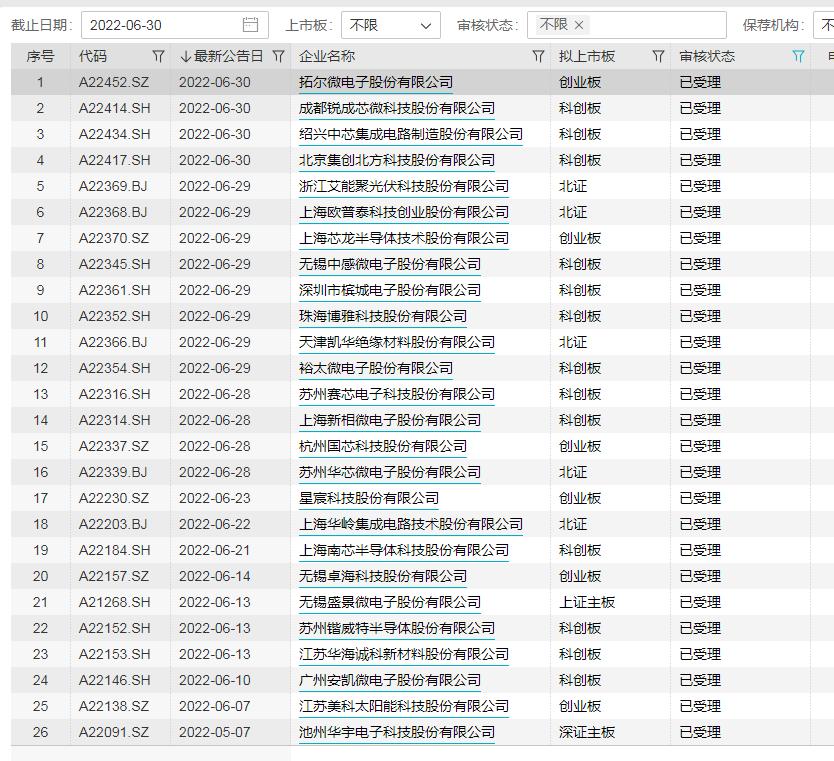
Task: Open 裕太微电子股份有限公司 link
Action: 376,369
